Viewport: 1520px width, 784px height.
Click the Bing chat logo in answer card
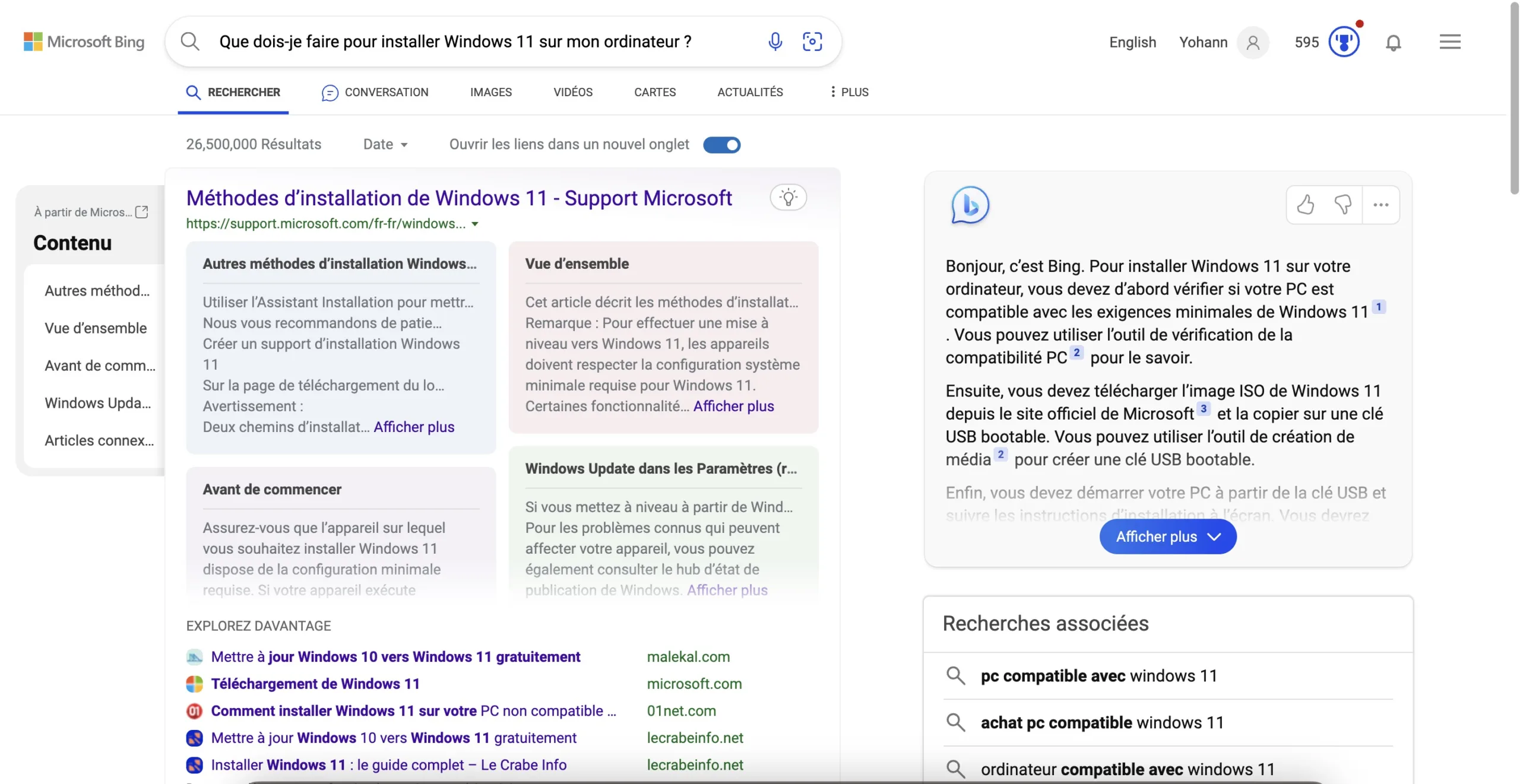(x=970, y=205)
